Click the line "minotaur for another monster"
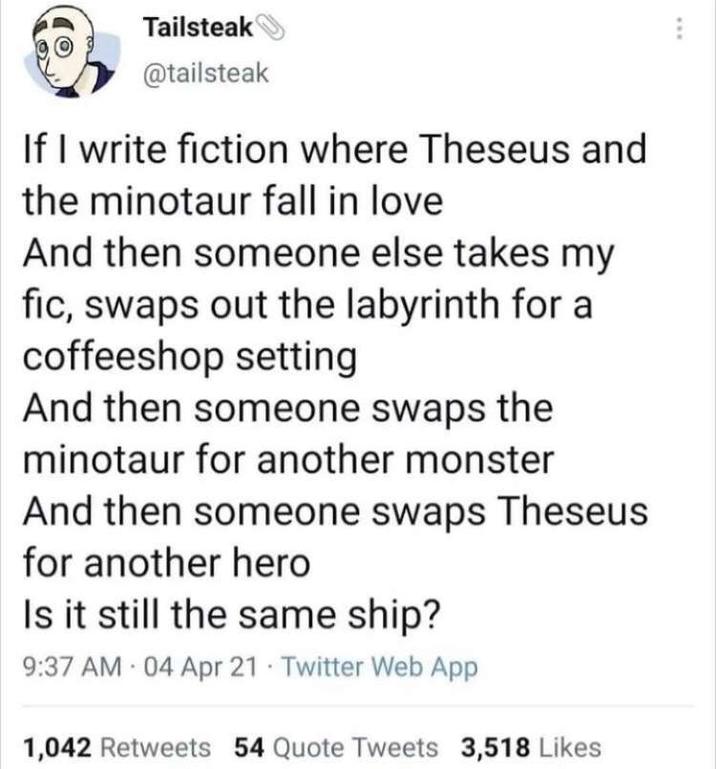This screenshot has width=716, height=769. click(x=287, y=460)
